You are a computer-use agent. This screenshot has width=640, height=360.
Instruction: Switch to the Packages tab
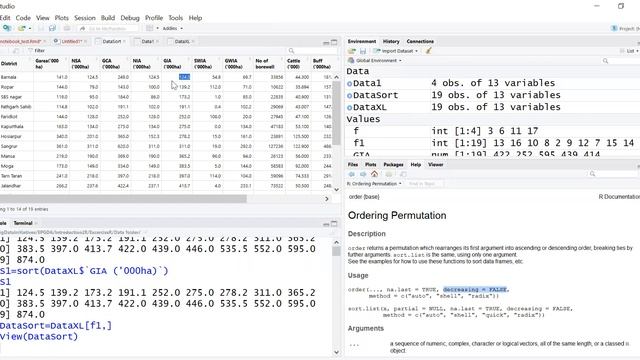[393, 164]
